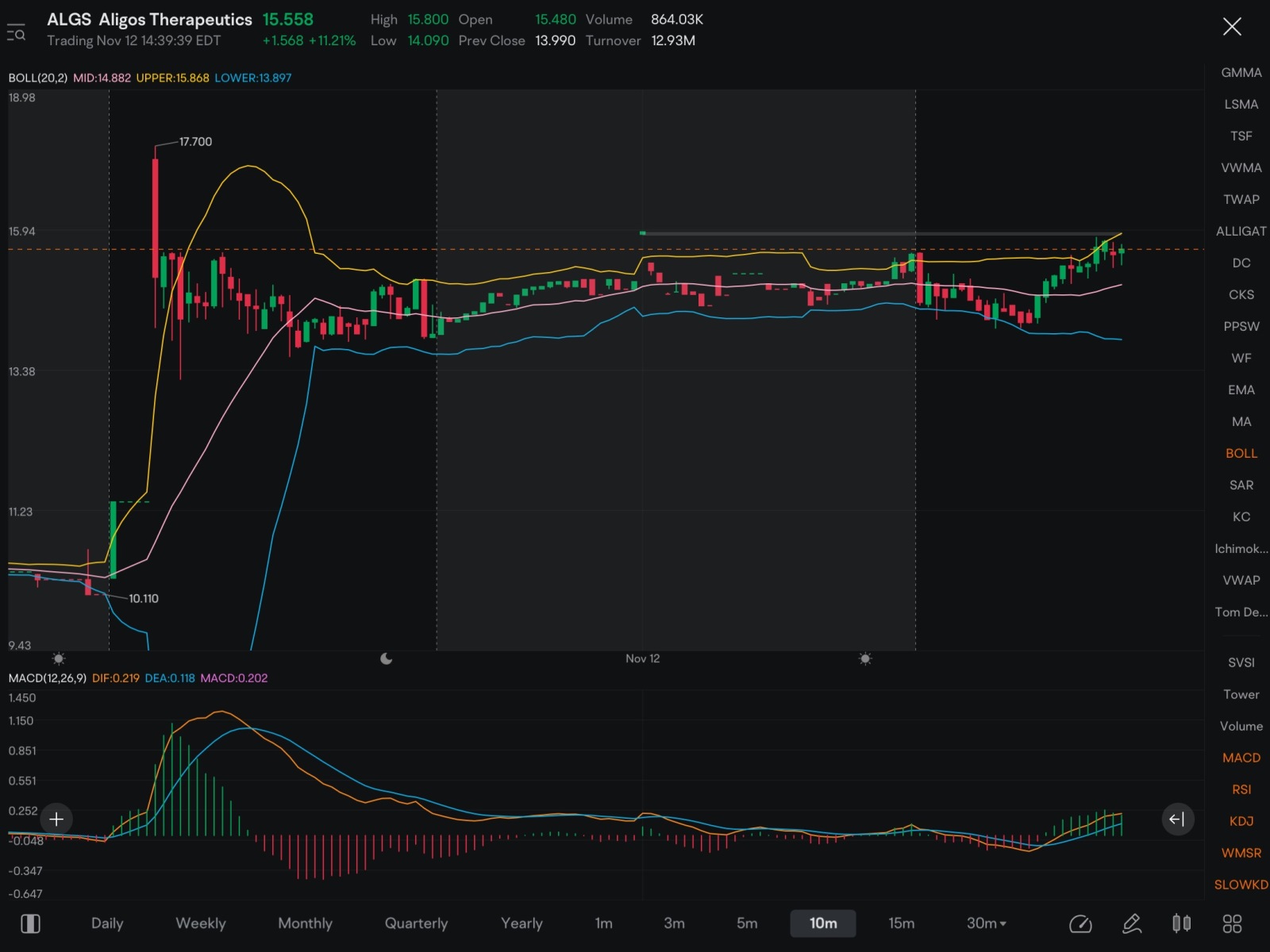Enable the MA indicator

pyautogui.click(x=1241, y=421)
